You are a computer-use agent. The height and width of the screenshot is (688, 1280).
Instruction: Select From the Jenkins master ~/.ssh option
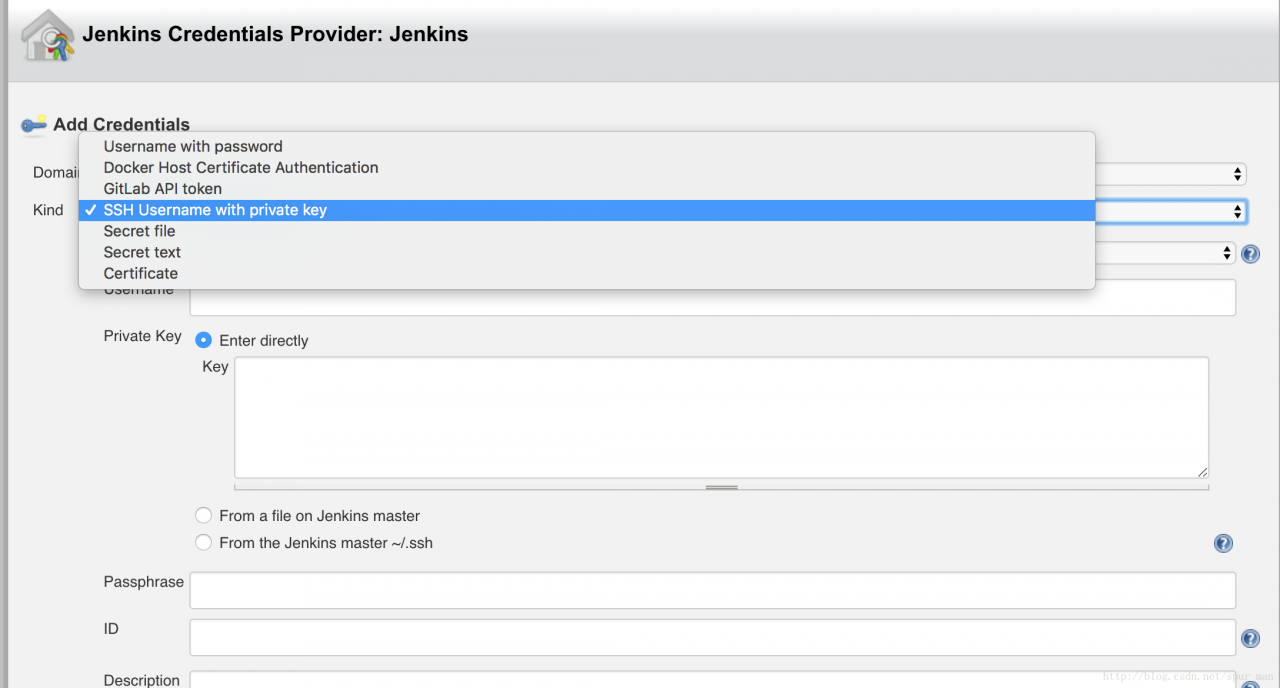coord(204,542)
